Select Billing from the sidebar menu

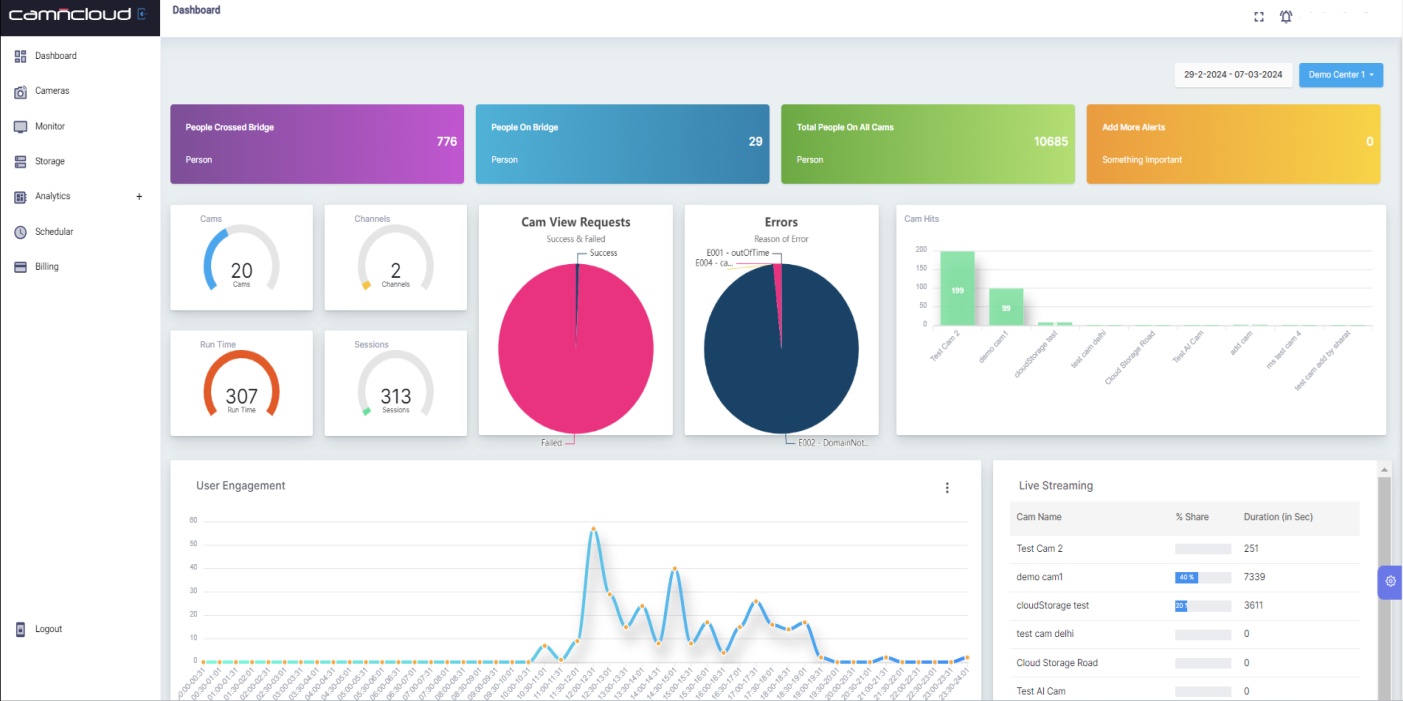tap(47, 267)
